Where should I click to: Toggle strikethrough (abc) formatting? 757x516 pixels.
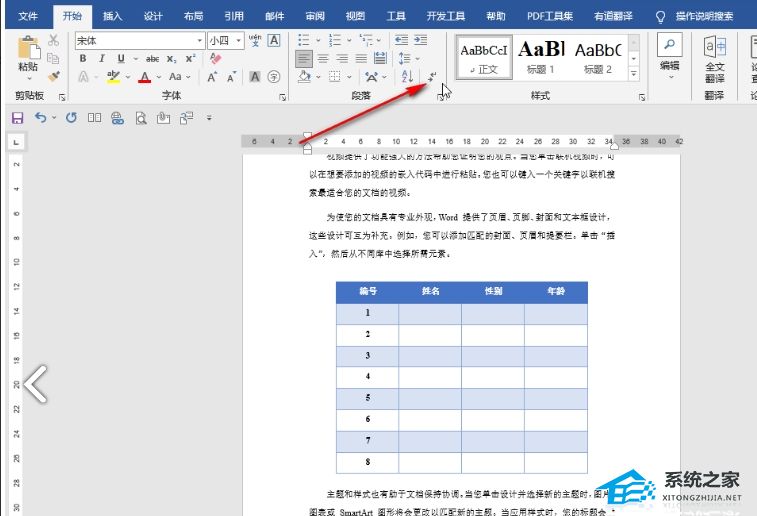pos(153,59)
